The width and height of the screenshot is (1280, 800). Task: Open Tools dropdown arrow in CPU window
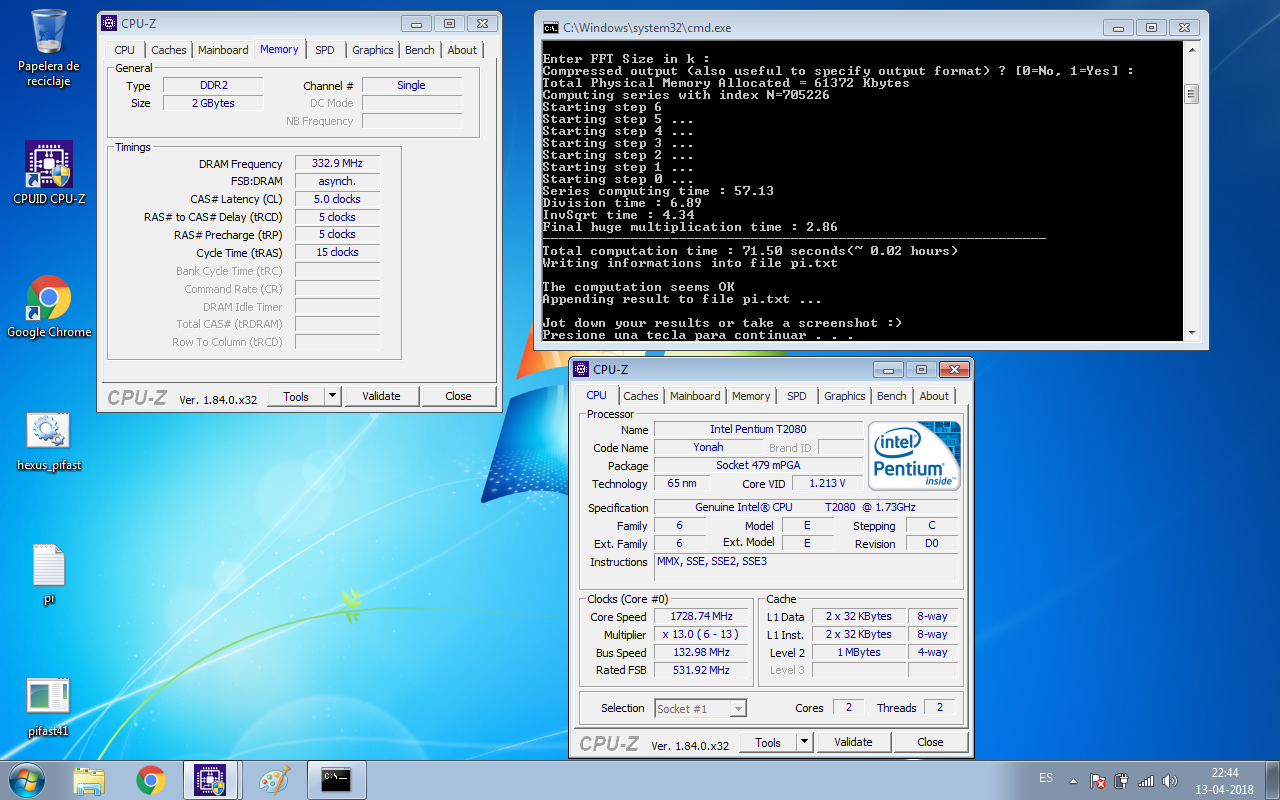coord(805,742)
